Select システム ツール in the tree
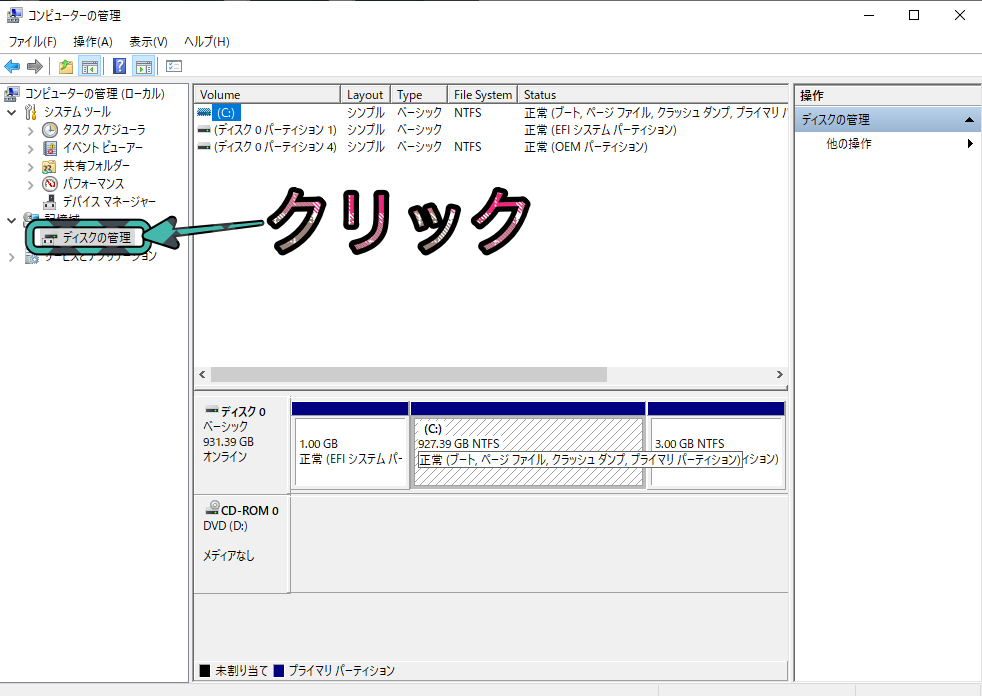982x696 pixels. pyautogui.click(x=77, y=112)
